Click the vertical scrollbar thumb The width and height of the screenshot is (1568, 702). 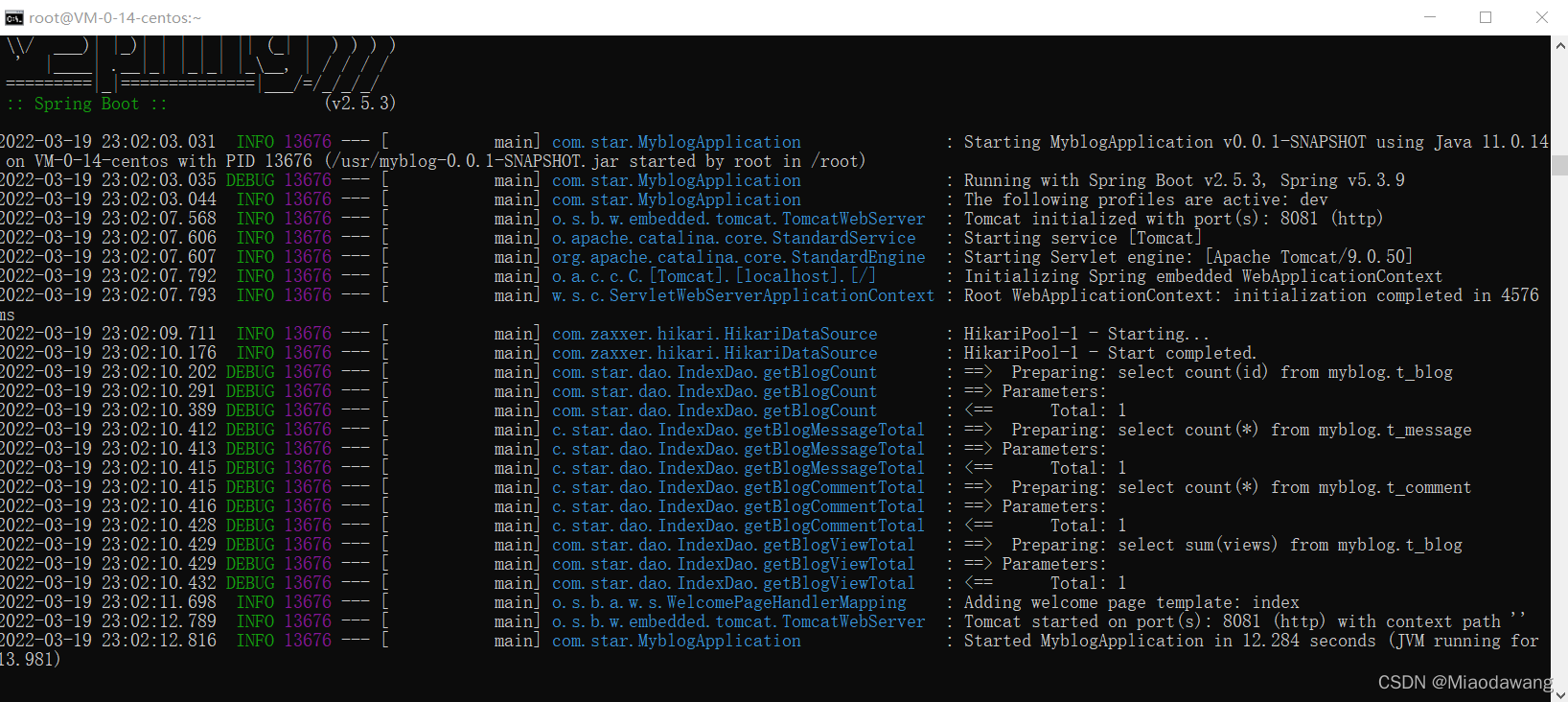pos(1559,165)
